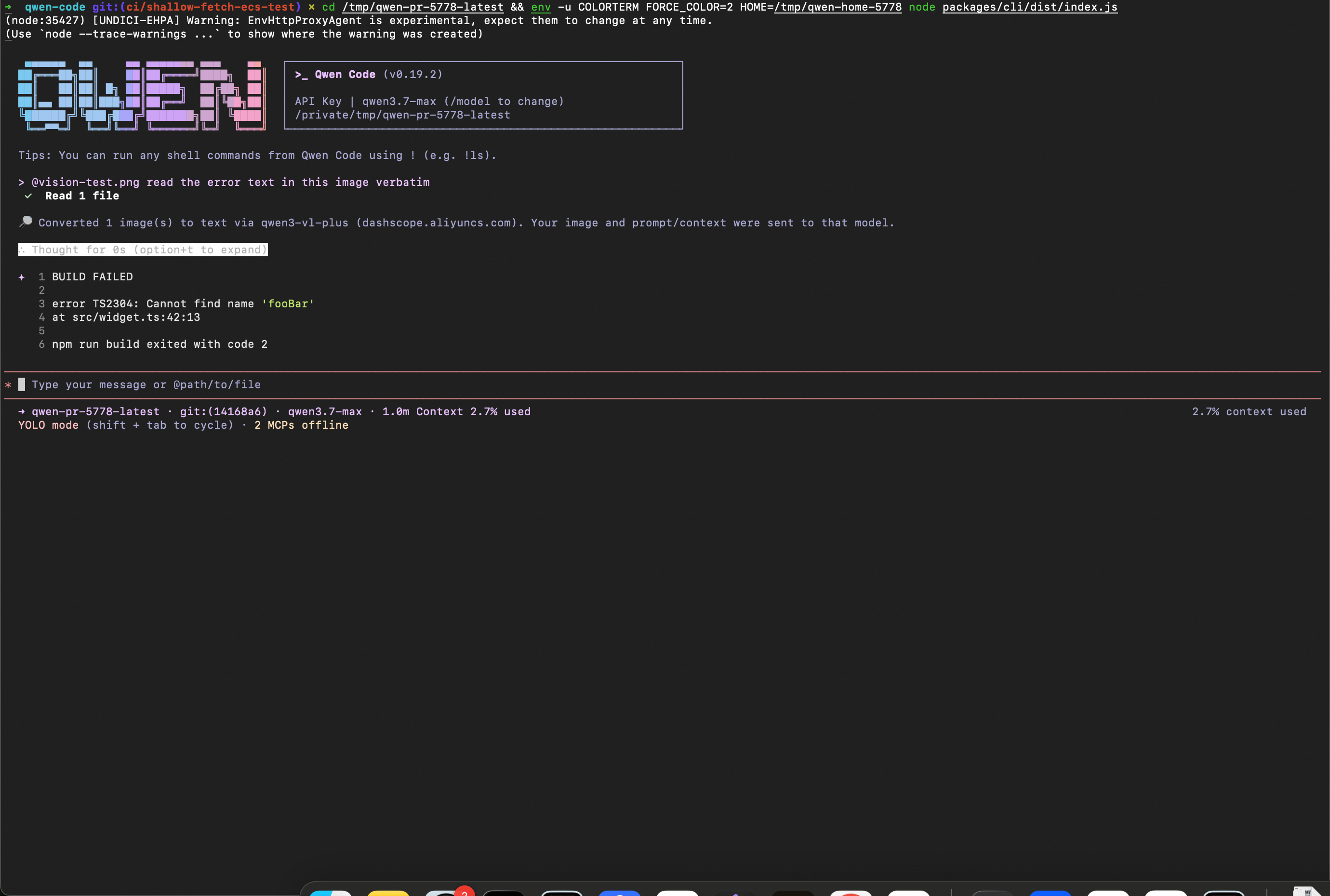1330x896 pixels.
Task: Click the footer 'qwen-pr-5778-latest' directory name
Action: pos(95,412)
